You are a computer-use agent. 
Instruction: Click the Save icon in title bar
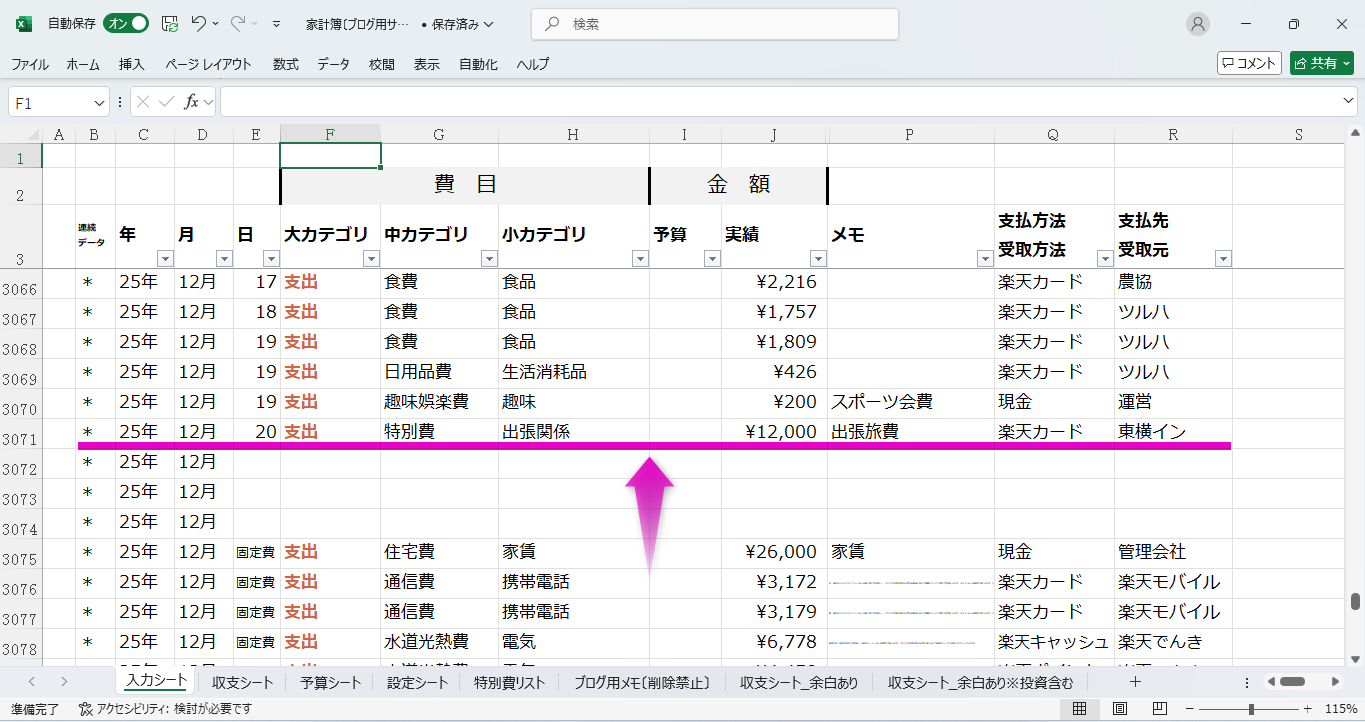[170, 24]
